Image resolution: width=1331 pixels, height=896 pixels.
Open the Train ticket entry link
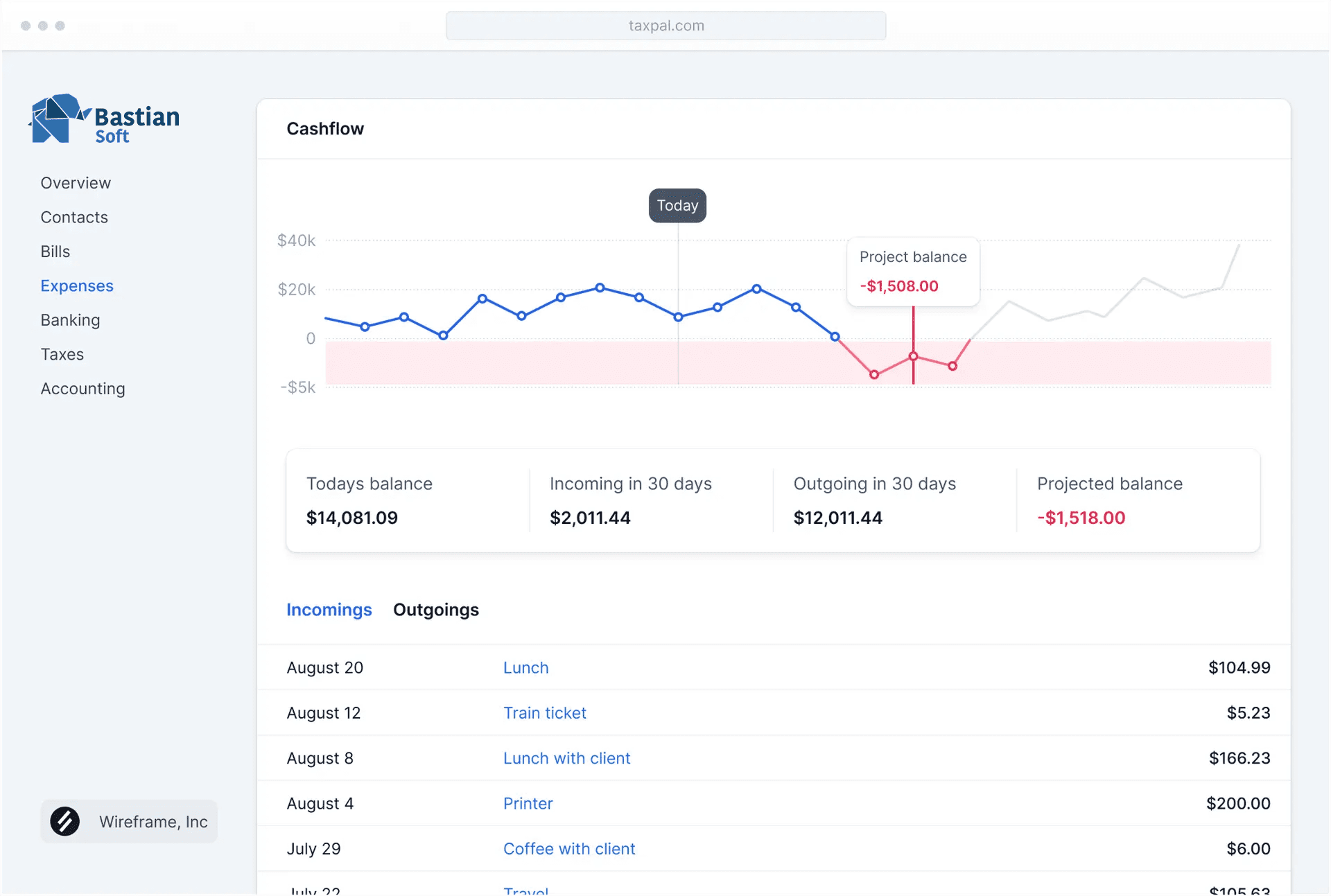click(545, 713)
